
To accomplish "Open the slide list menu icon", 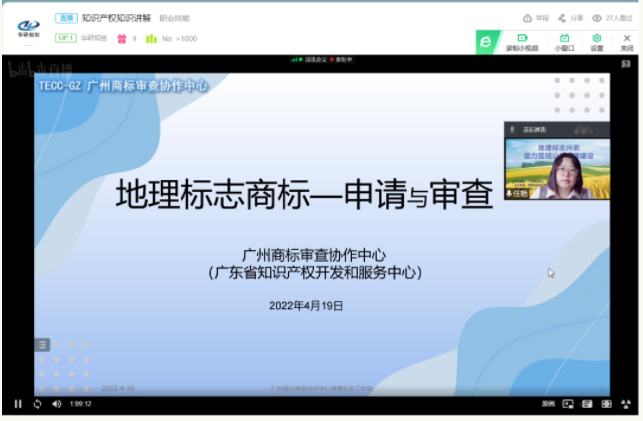I will tap(42, 343).
